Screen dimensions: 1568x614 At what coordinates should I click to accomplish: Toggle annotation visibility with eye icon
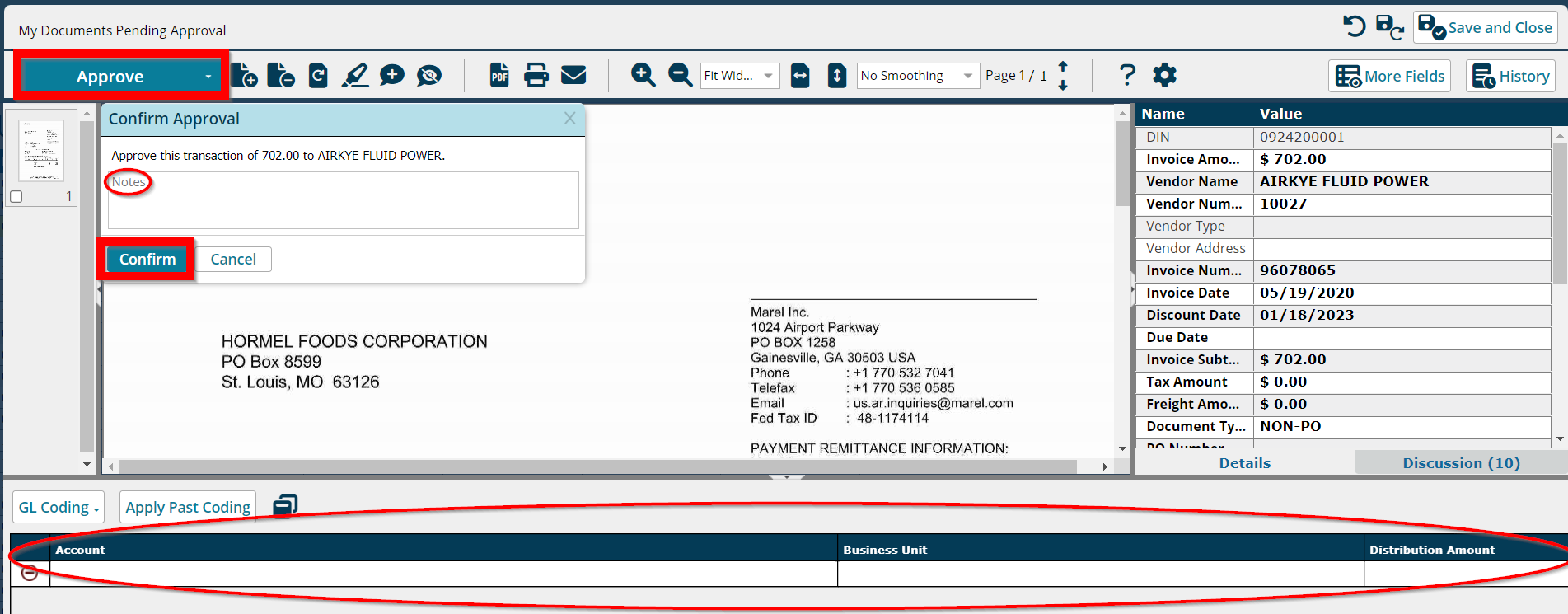click(x=429, y=76)
